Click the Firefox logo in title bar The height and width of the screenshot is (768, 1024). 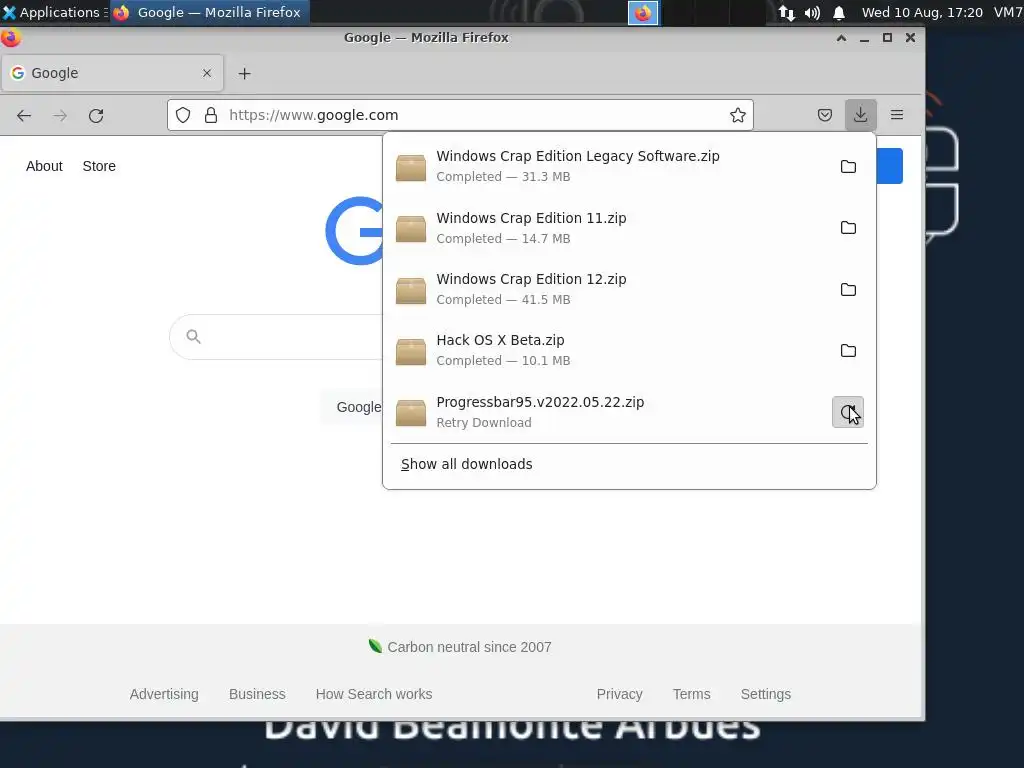11,38
